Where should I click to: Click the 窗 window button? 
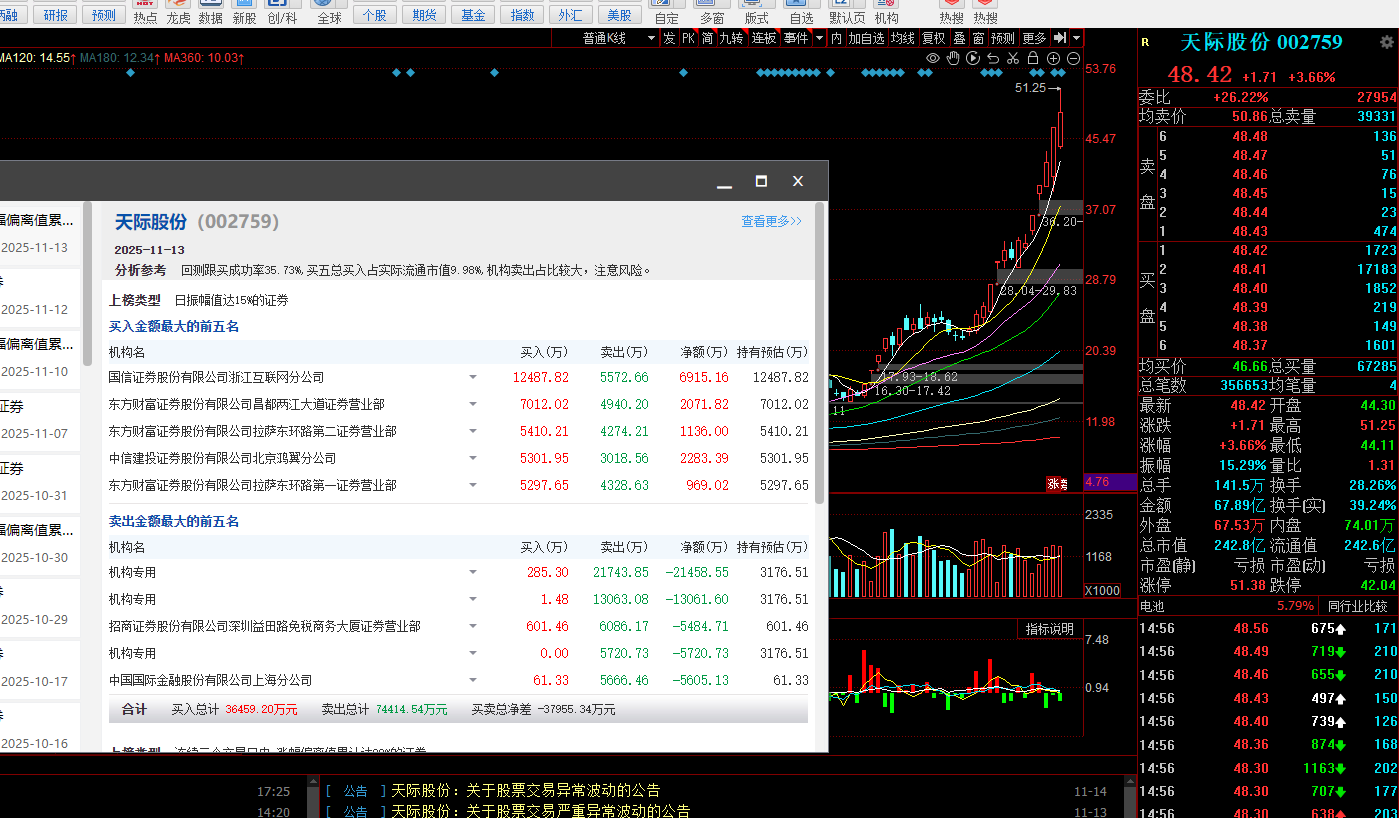[x=978, y=38]
